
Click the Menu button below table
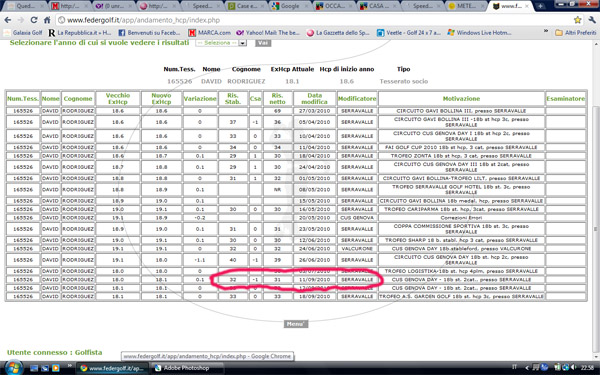click(295, 324)
